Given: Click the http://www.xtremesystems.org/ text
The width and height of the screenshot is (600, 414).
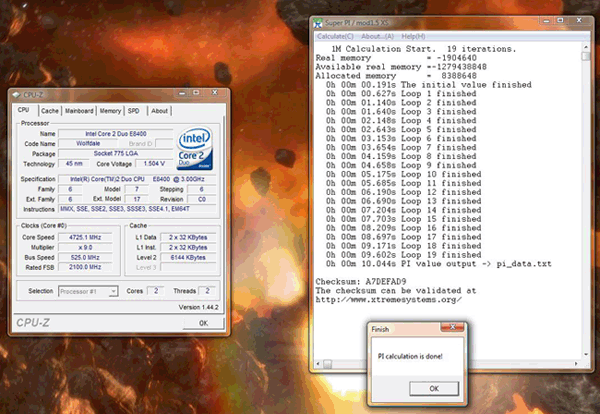Looking at the screenshot, I should pyautogui.click(x=388, y=300).
